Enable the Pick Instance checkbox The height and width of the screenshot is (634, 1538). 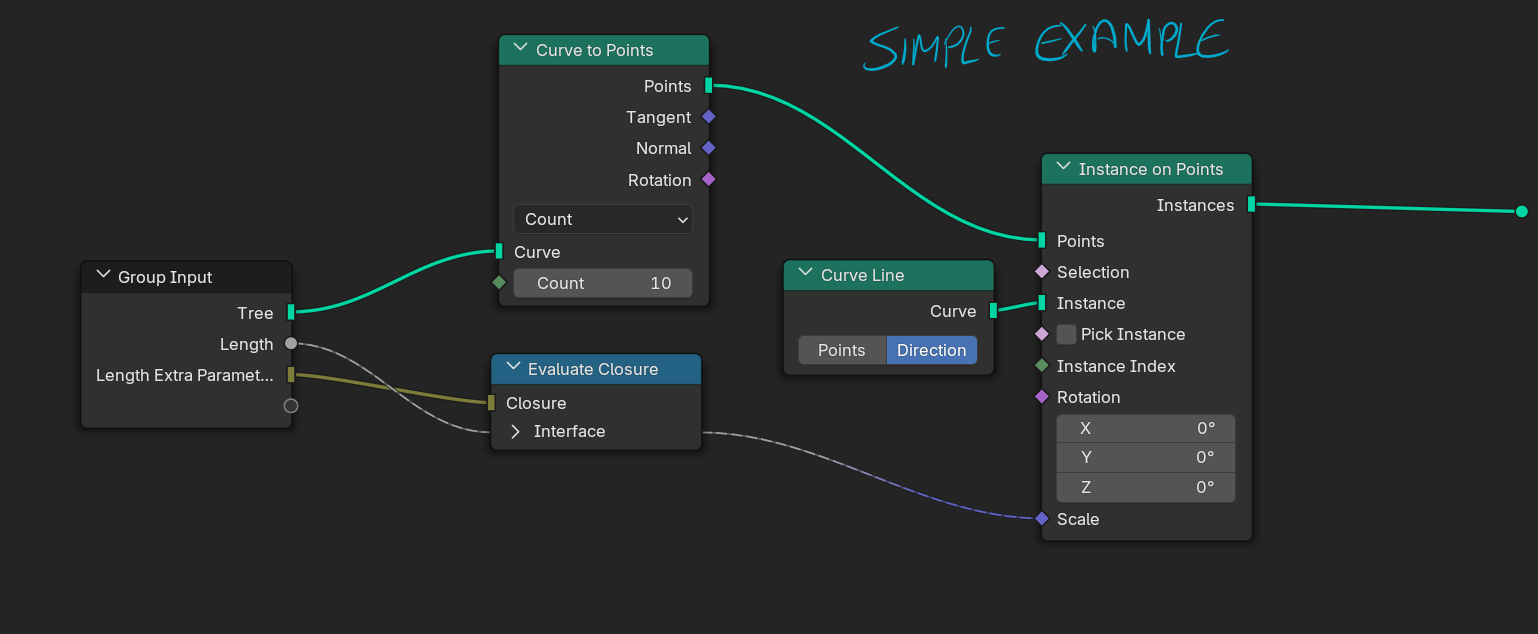1067,334
